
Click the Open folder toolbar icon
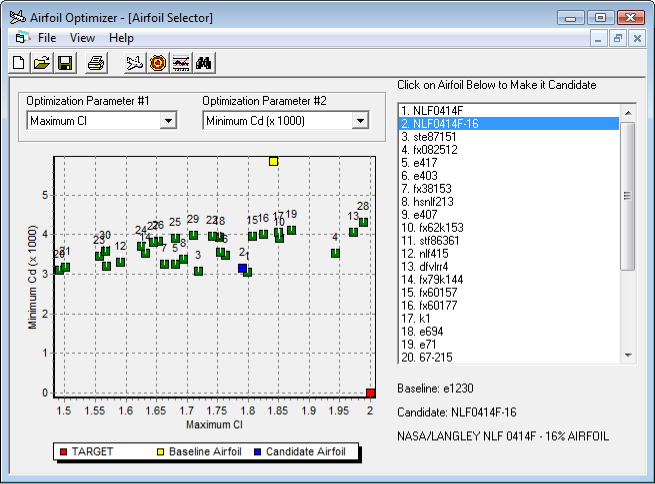coord(42,63)
